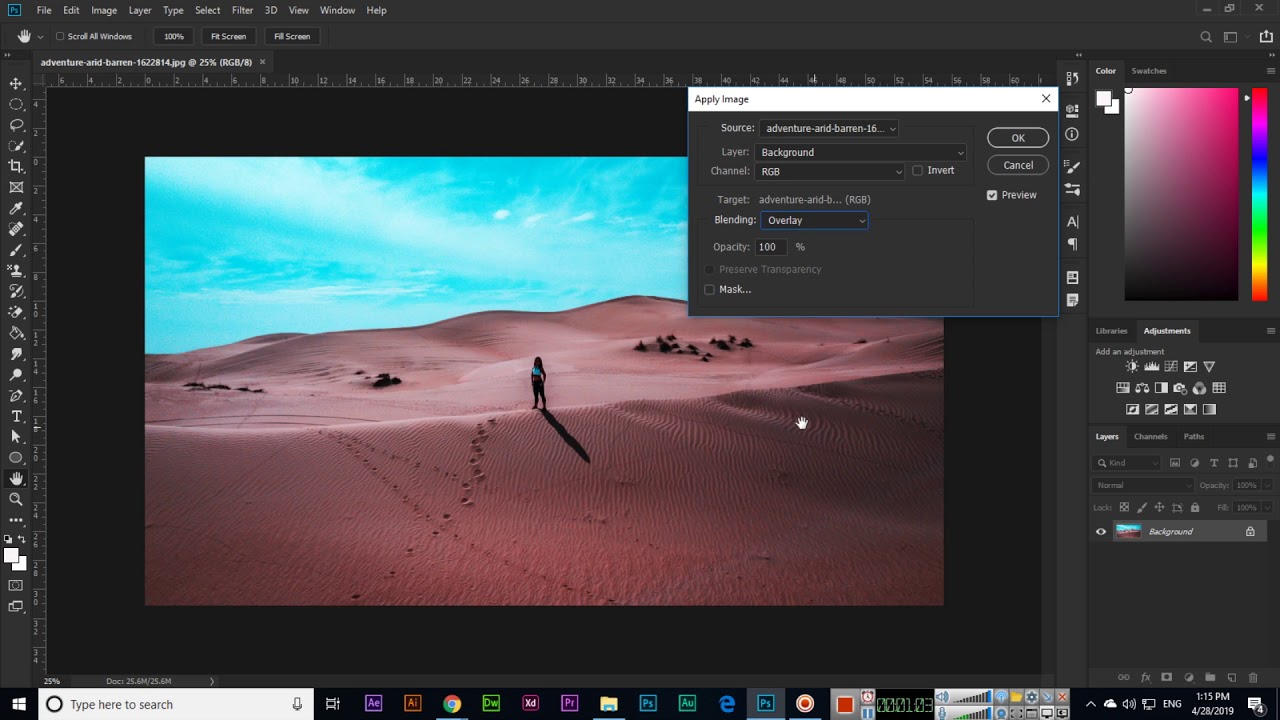Open the Select menu
The width and height of the screenshot is (1280, 720).
pos(208,10)
